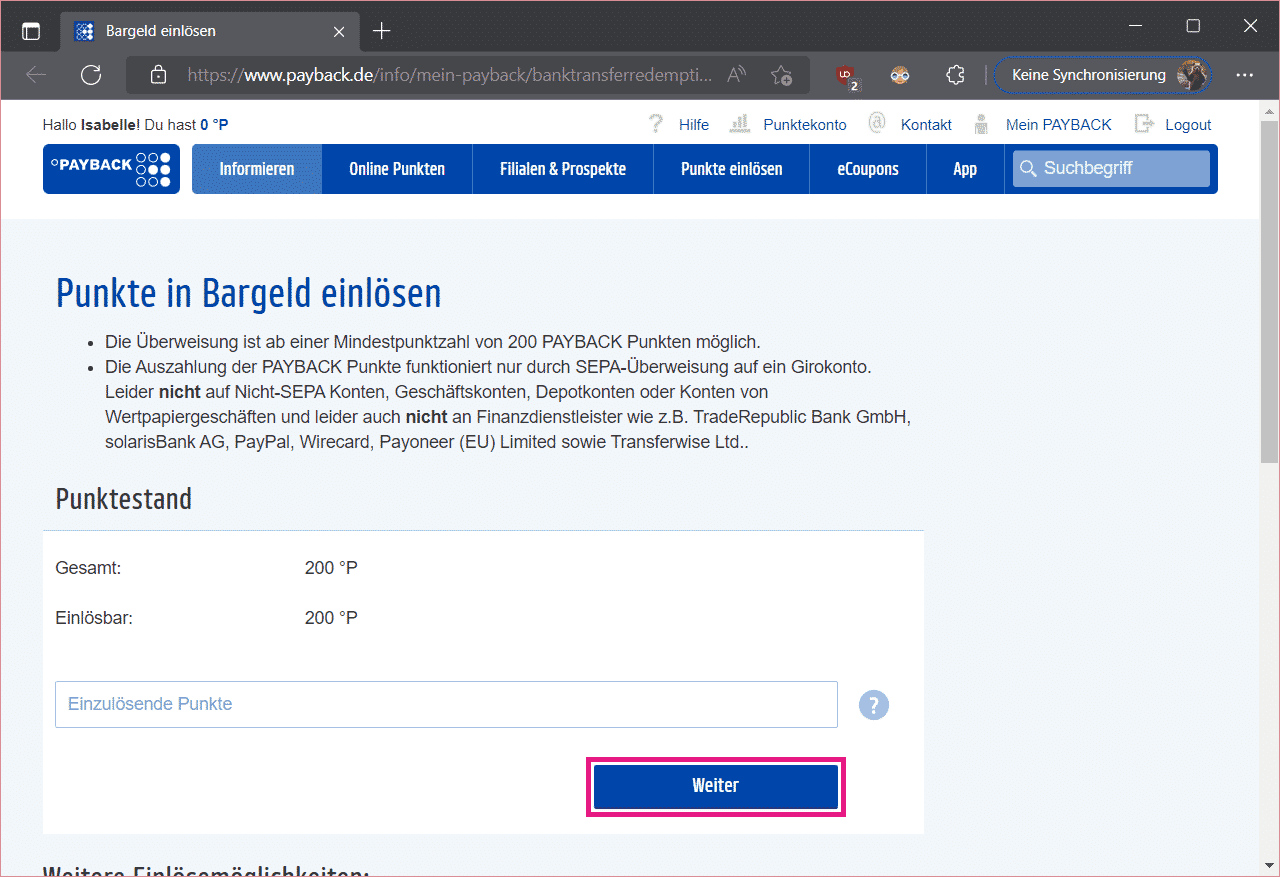Switch to the Punkte einlösen navigation item
This screenshot has width=1280, height=877.
(731, 168)
